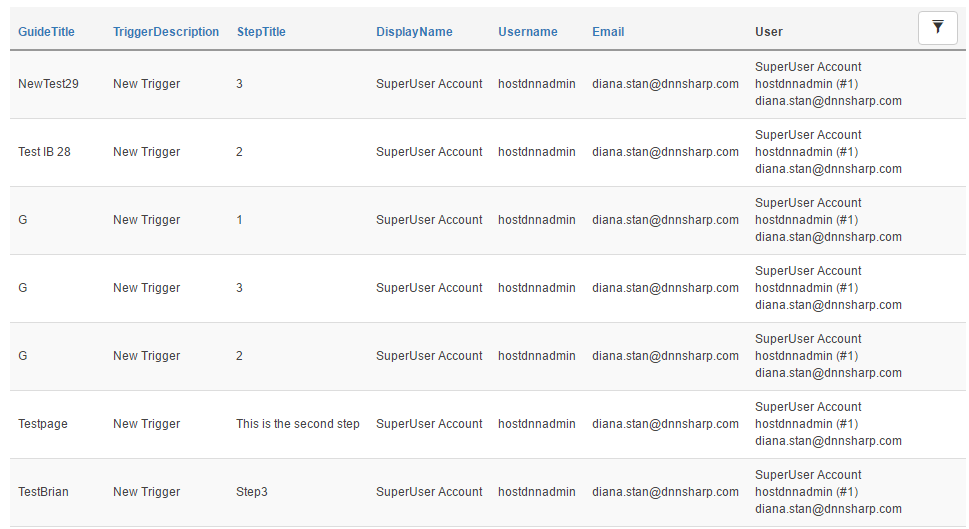
Task: Click the TestBrian guide title cell
Action: [43, 492]
